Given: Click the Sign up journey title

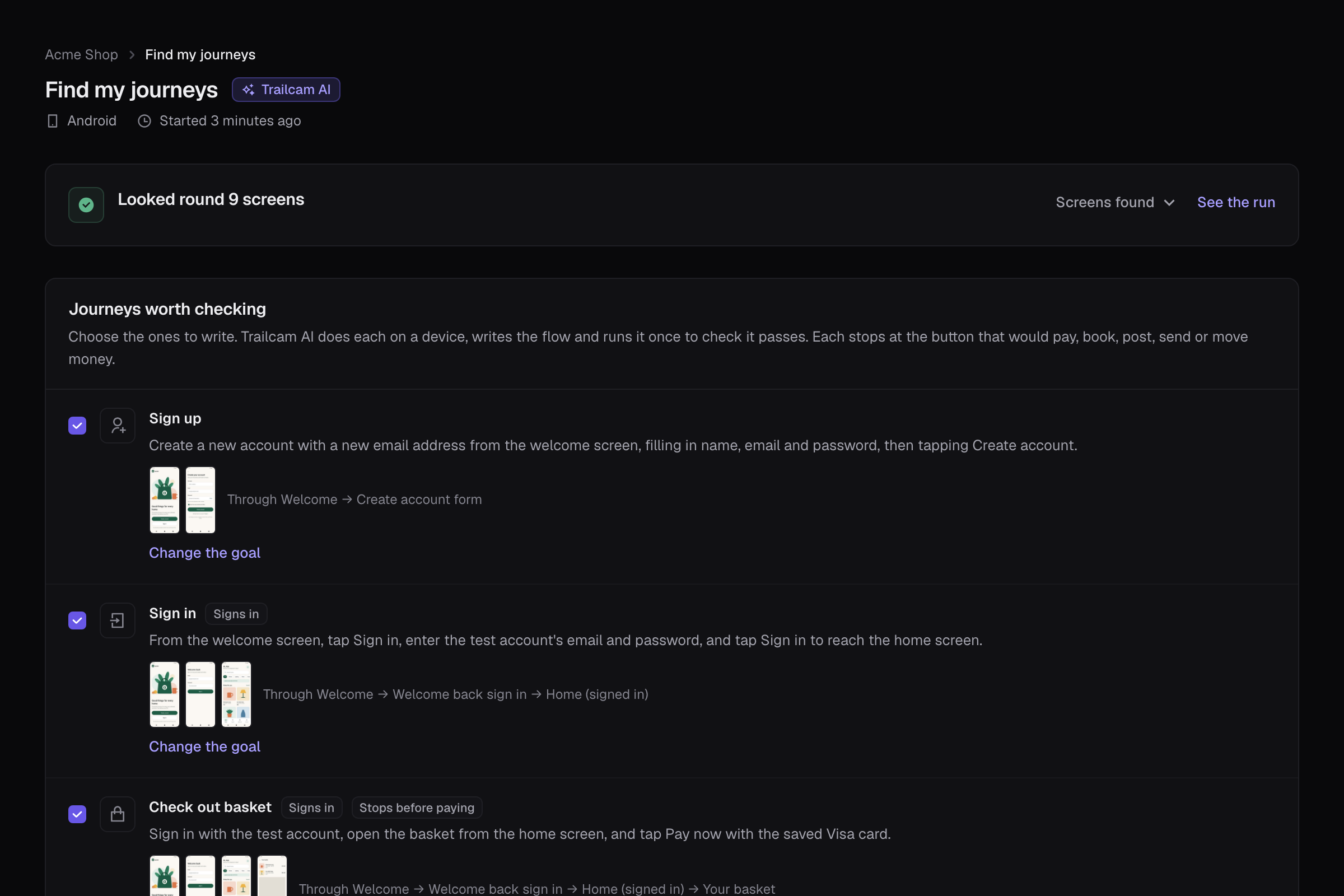Looking at the screenshot, I should click(175, 418).
